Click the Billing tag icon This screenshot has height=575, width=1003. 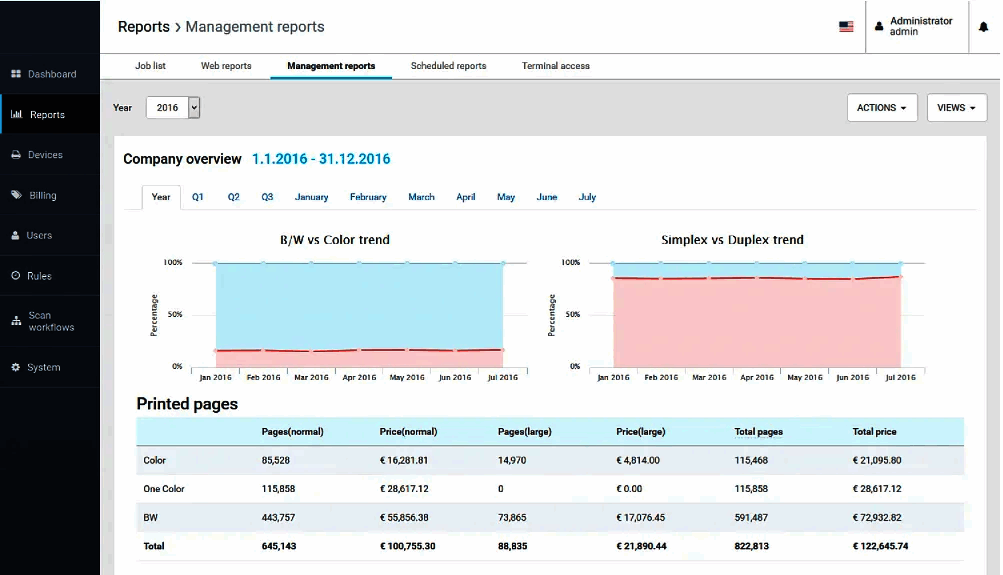point(16,195)
